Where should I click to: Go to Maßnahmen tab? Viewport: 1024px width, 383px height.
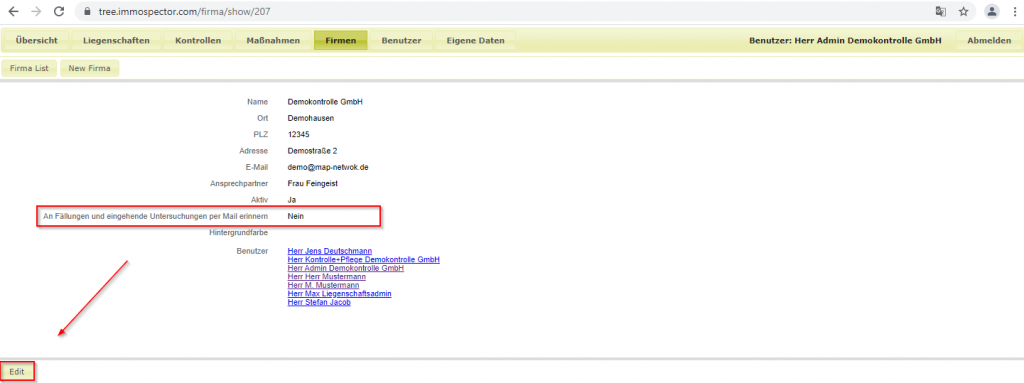tap(273, 41)
